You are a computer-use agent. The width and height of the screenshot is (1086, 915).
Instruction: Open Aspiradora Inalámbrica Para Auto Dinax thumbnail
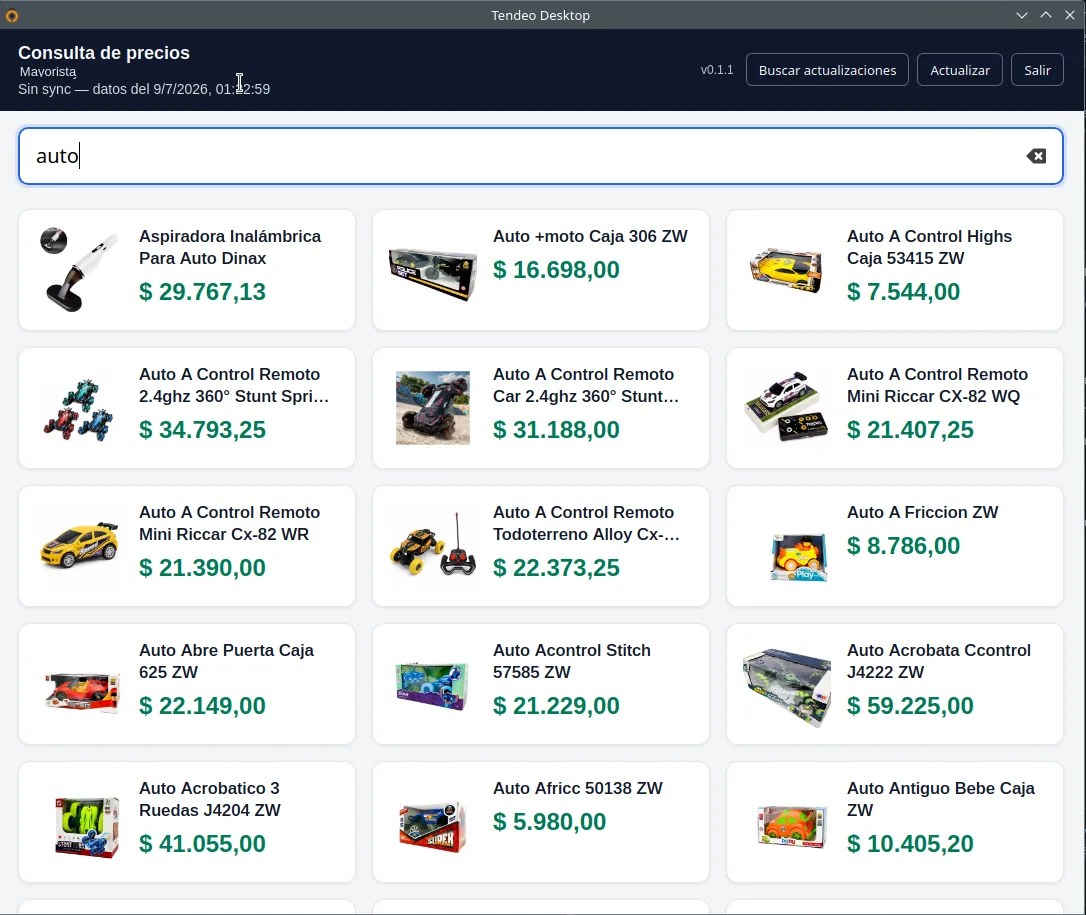pyautogui.click(x=78, y=269)
